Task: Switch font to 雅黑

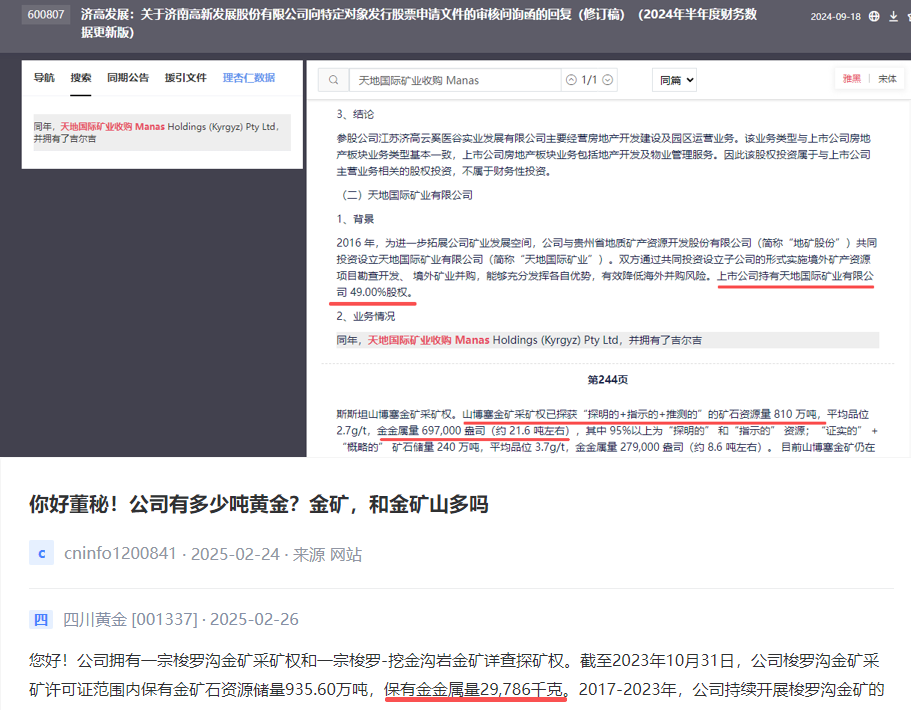Action: point(851,79)
